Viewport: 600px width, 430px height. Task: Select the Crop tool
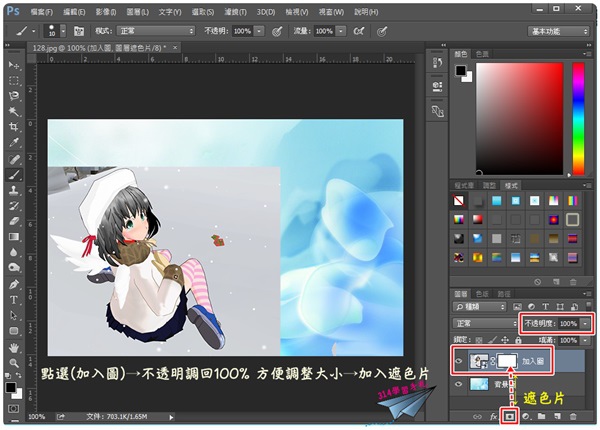pos(14,127)
